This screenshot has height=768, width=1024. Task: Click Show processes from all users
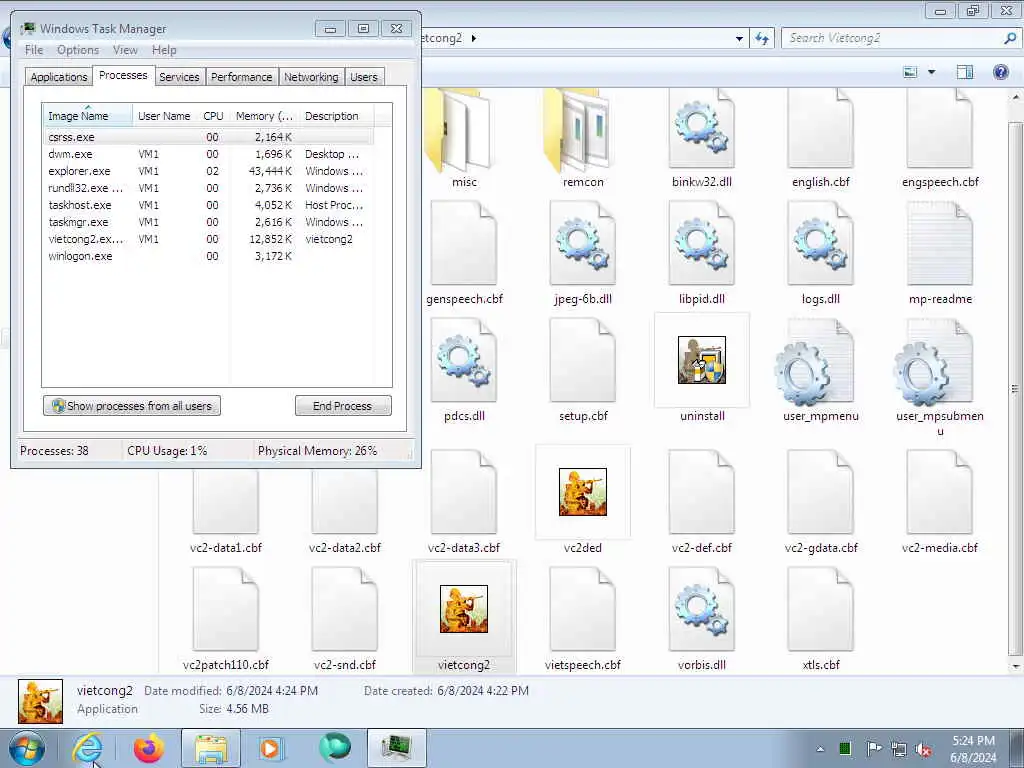[x=132, y=406]
